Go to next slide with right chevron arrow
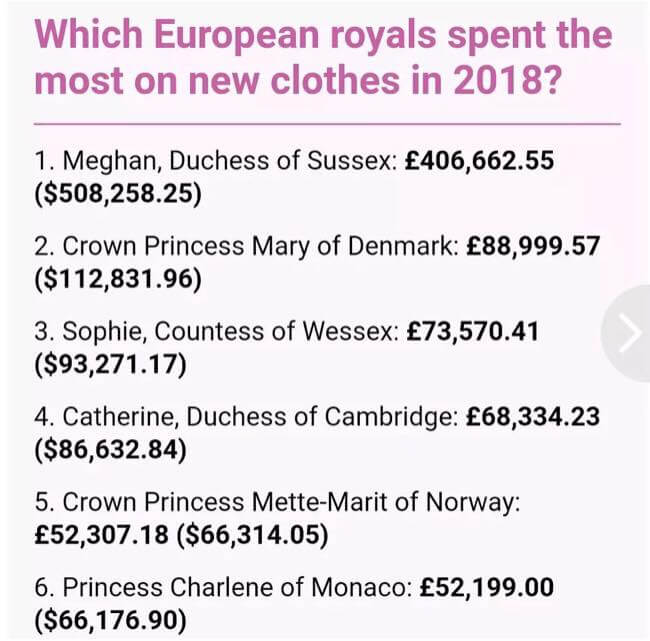650x641 pixels. click(627, 333)
